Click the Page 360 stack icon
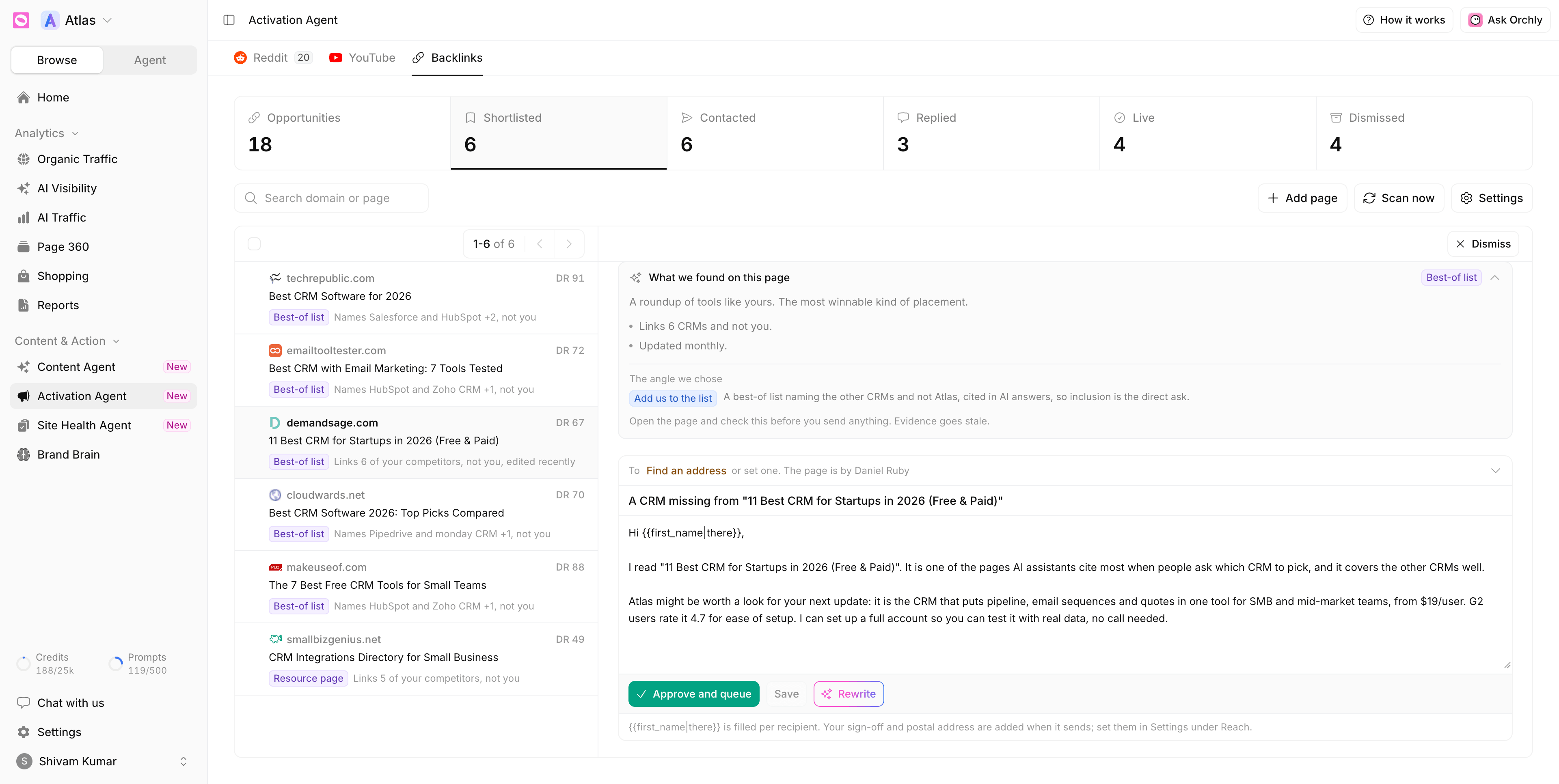The height and width of the screenshot is (784, 1559). 24,247
